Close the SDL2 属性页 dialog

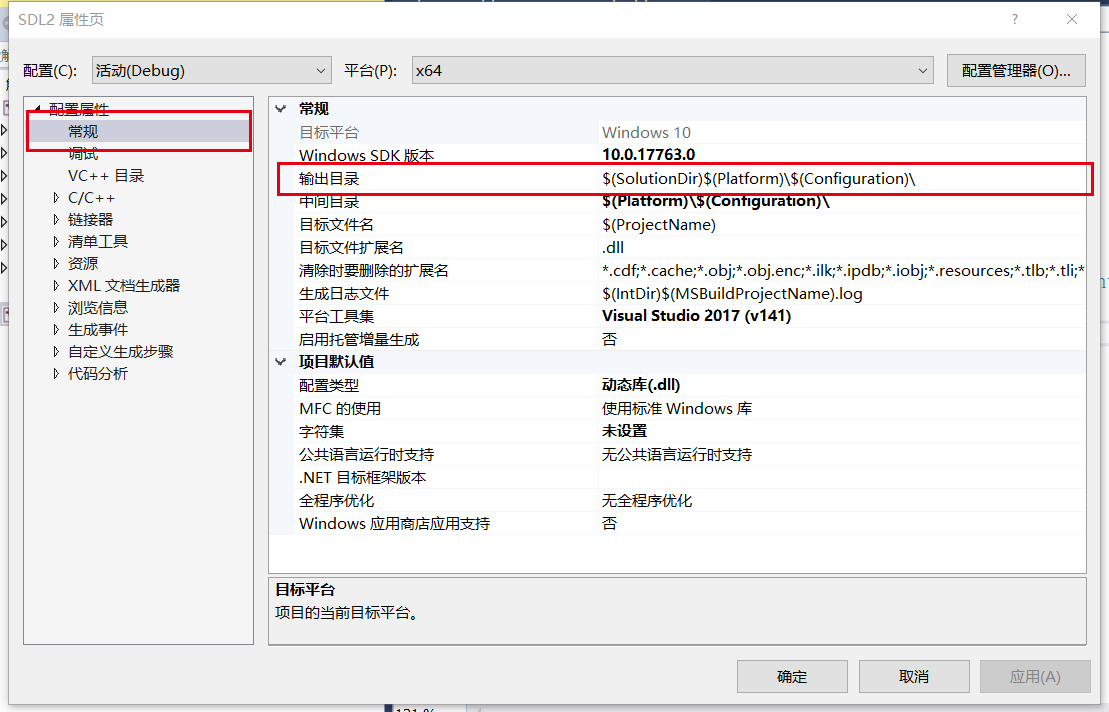coord(1072,19)
